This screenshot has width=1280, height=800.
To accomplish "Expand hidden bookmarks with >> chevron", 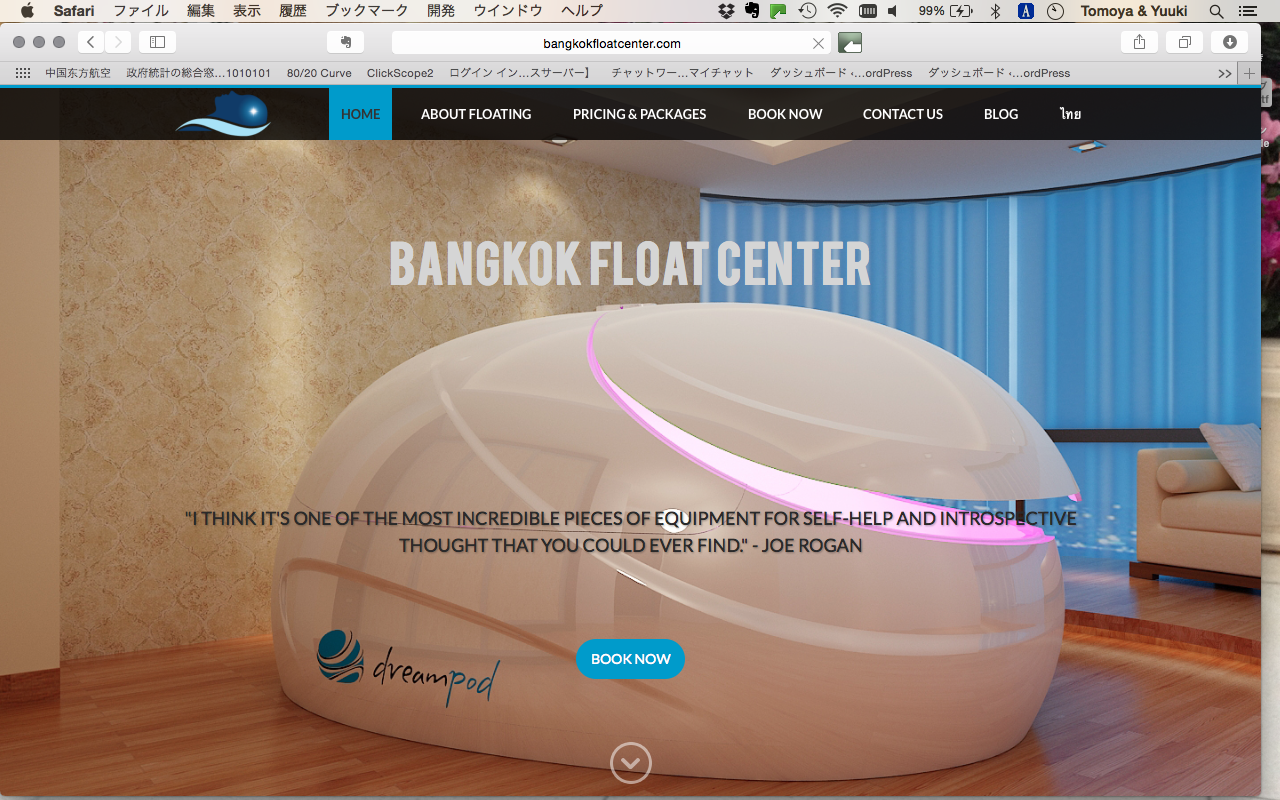I will [x=1224, y=73].
